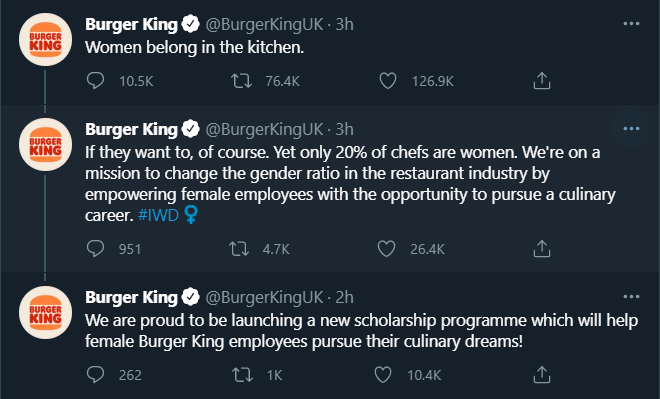This screenshot has height=399, width=660.
Task: Share the first Burger King tweet
Action: 542,80
